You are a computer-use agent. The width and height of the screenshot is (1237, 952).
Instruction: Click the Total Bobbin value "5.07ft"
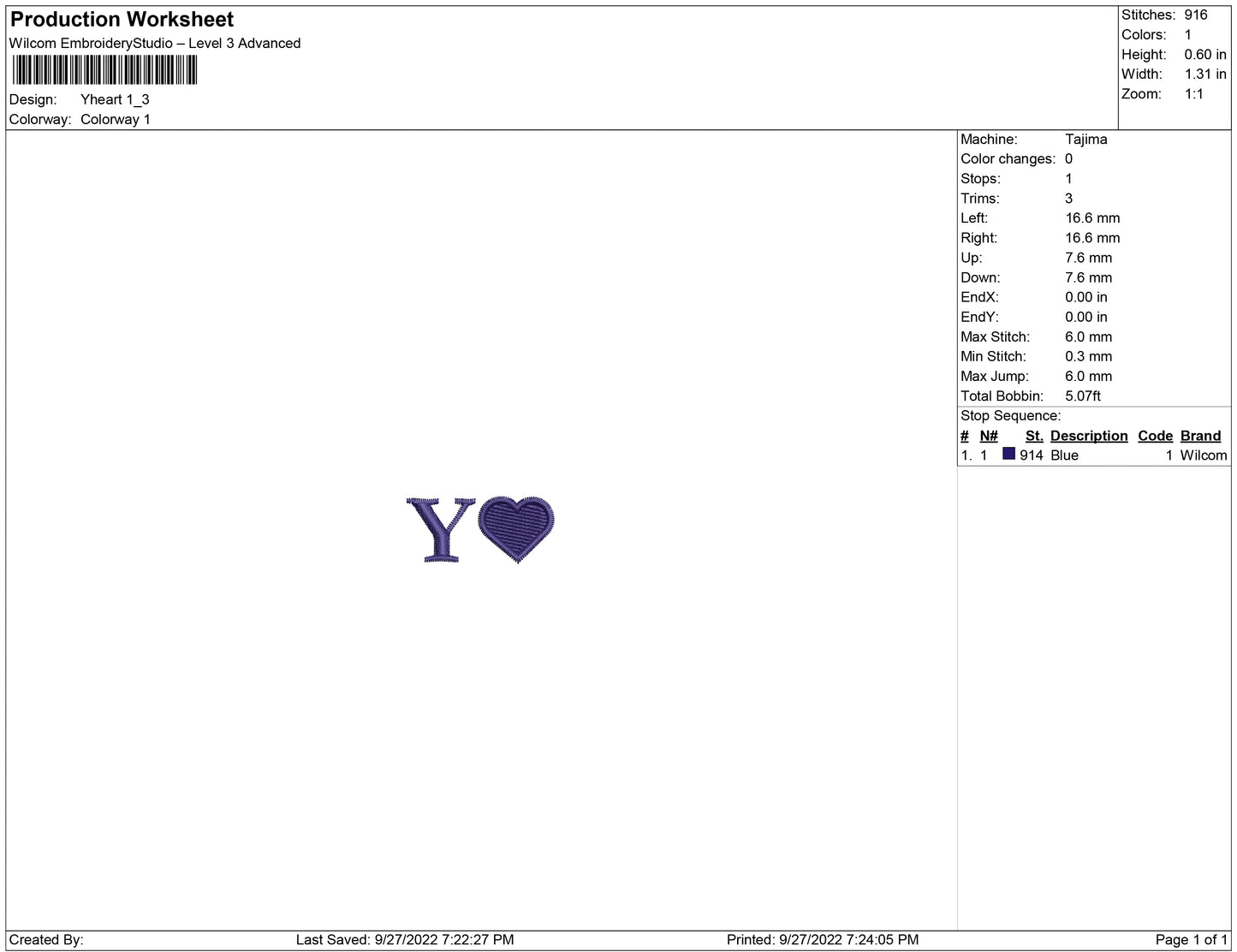coord(1083,396)
